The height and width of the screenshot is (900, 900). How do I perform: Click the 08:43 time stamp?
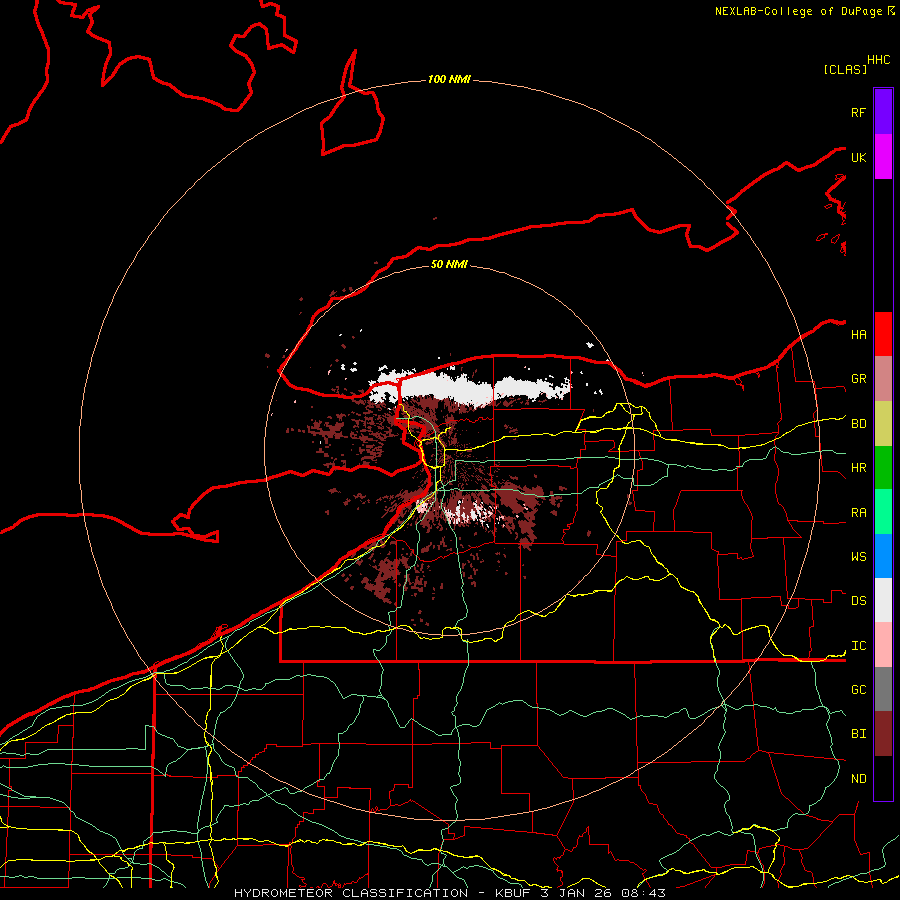coord(643,893)
